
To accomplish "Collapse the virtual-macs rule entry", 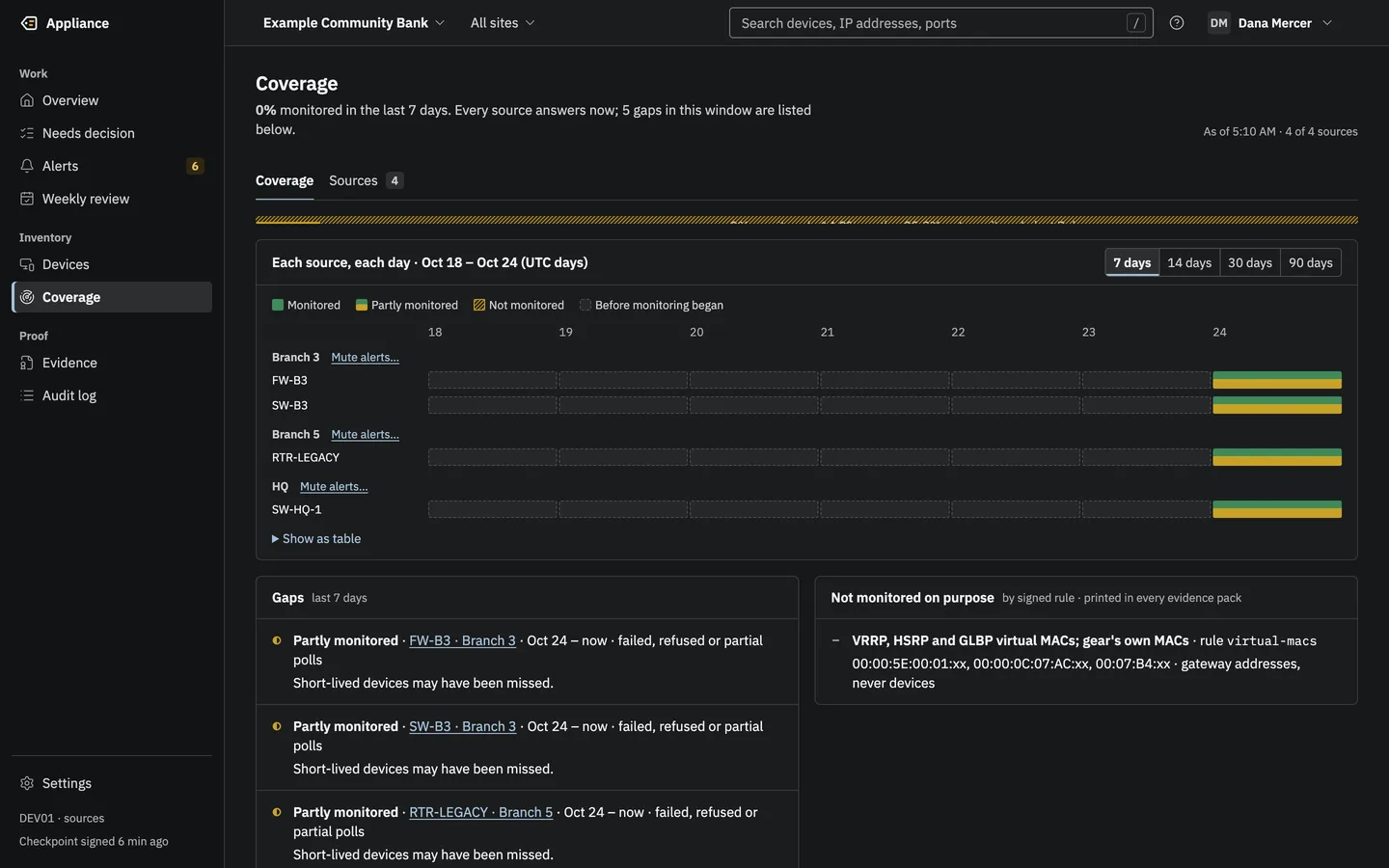I will pos(835,640).
